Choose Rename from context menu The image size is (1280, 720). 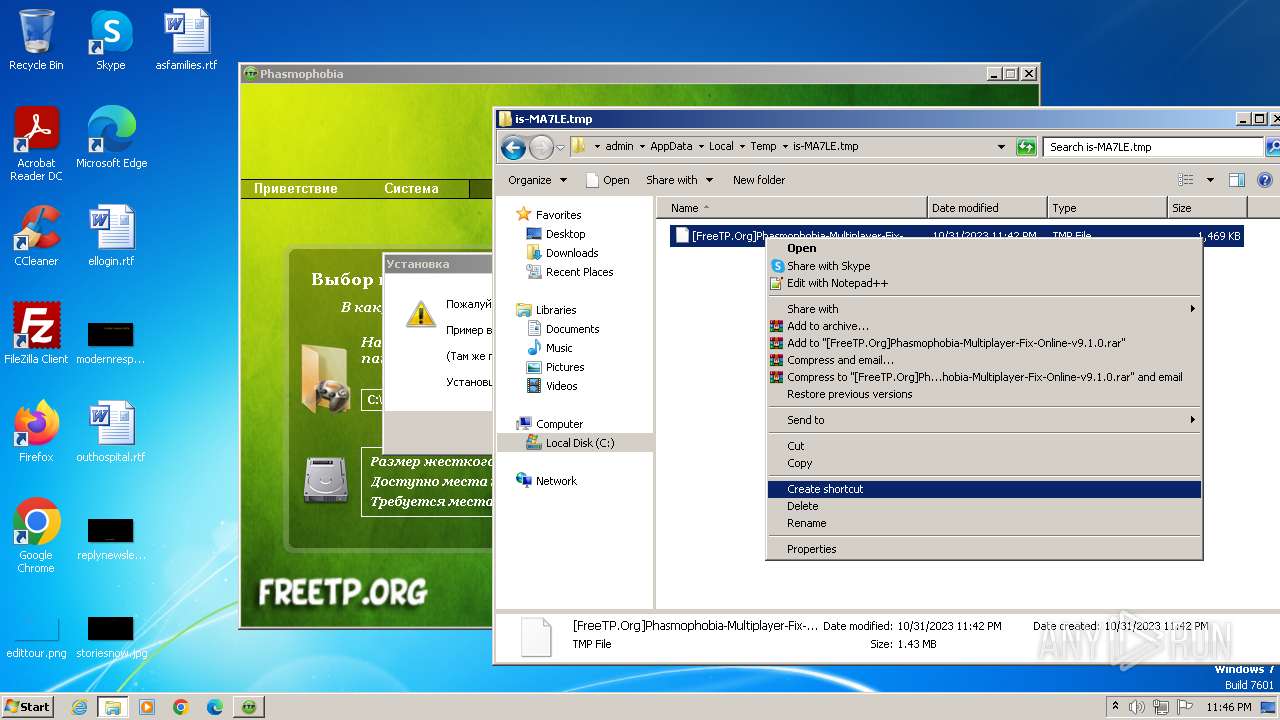pyautogui.click(x=984, y=523)
